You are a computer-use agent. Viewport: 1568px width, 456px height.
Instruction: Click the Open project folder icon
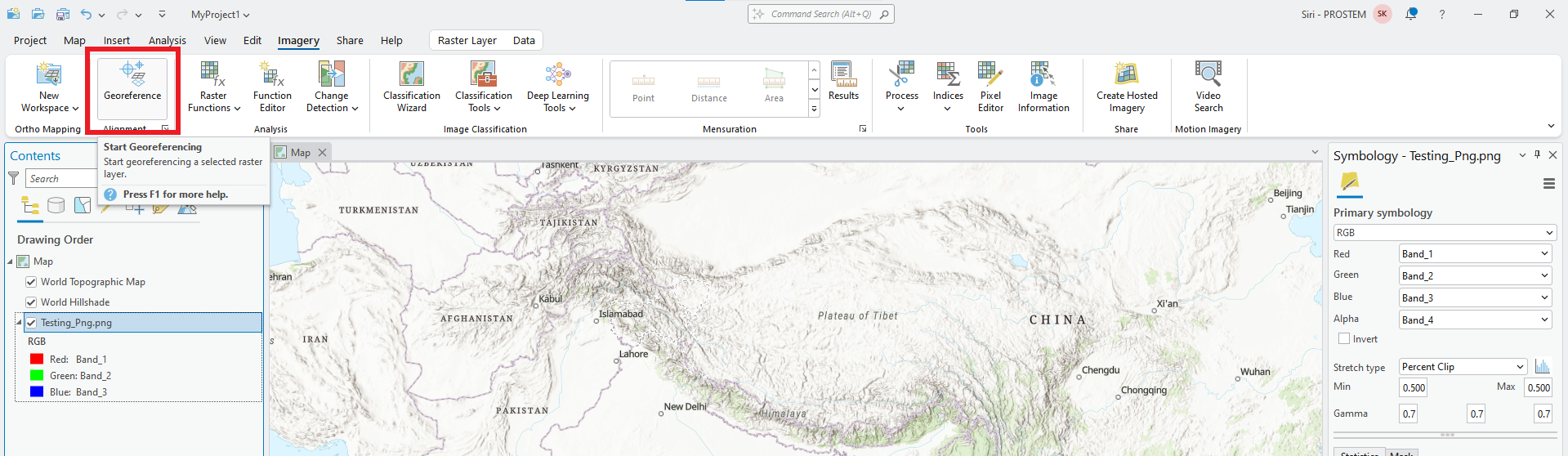coord(38,14)
